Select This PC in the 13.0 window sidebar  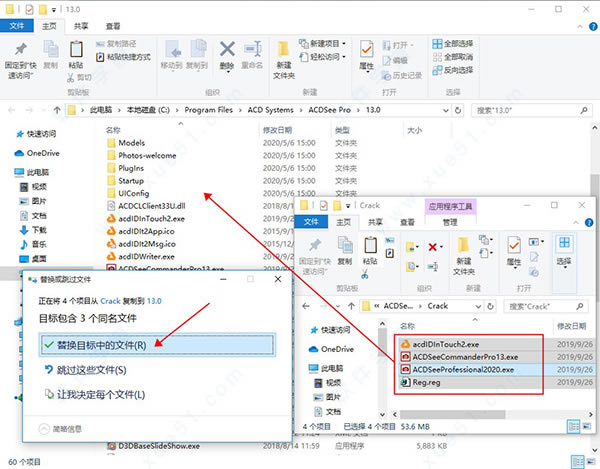tap(32, 172)
